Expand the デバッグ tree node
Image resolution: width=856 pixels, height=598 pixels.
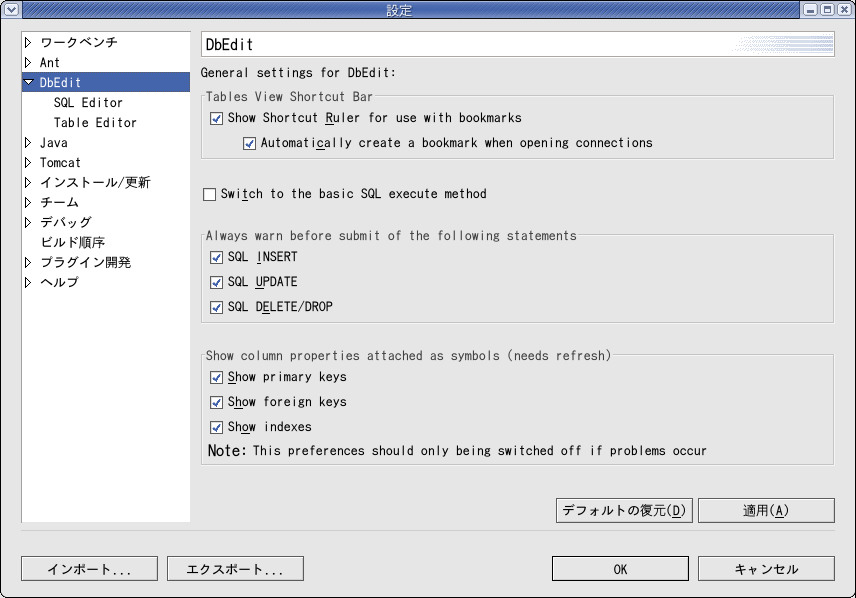tap(28, 222)
